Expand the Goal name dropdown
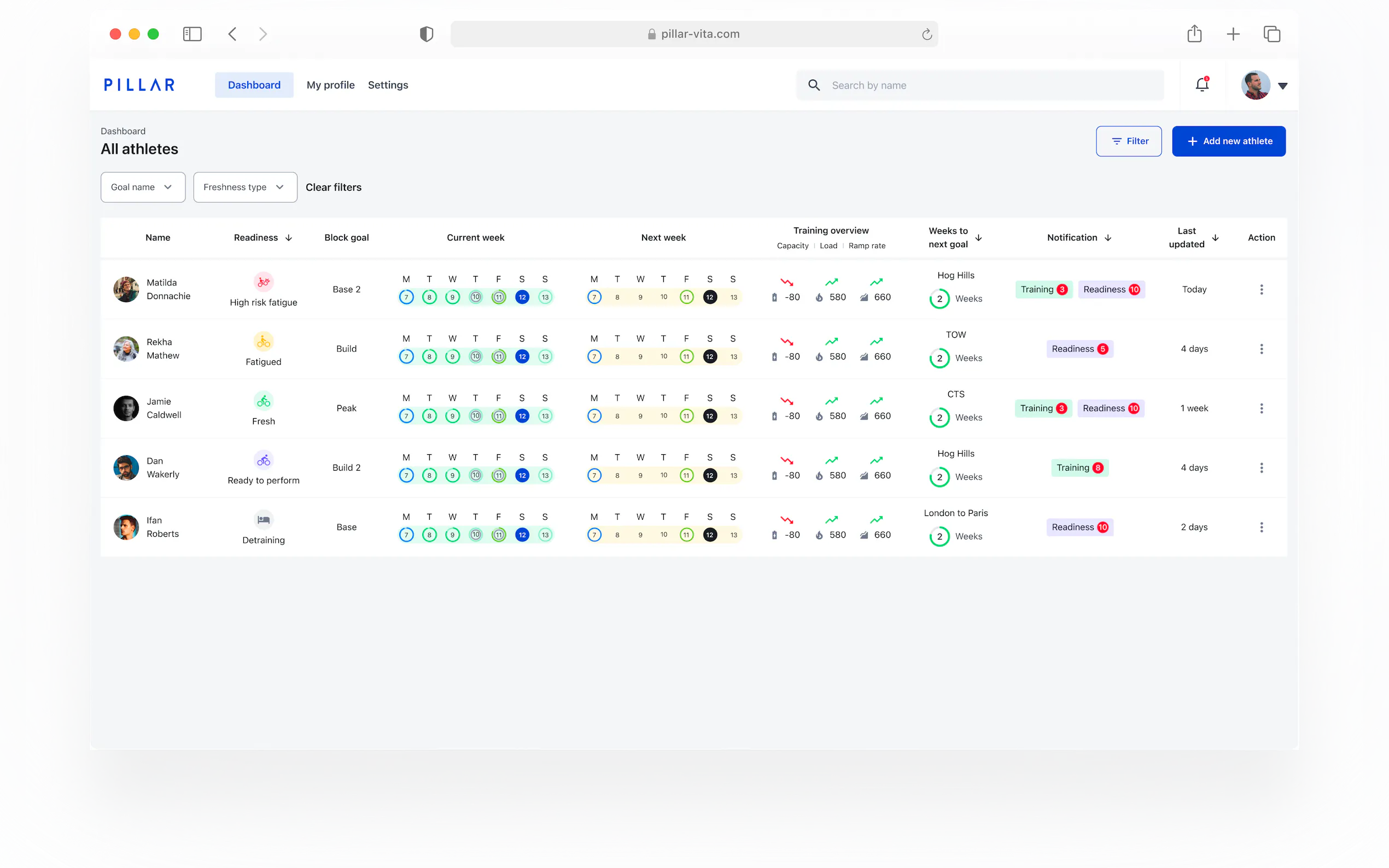Viewport: 1389px width, 868px height. (x=142, y=187)
